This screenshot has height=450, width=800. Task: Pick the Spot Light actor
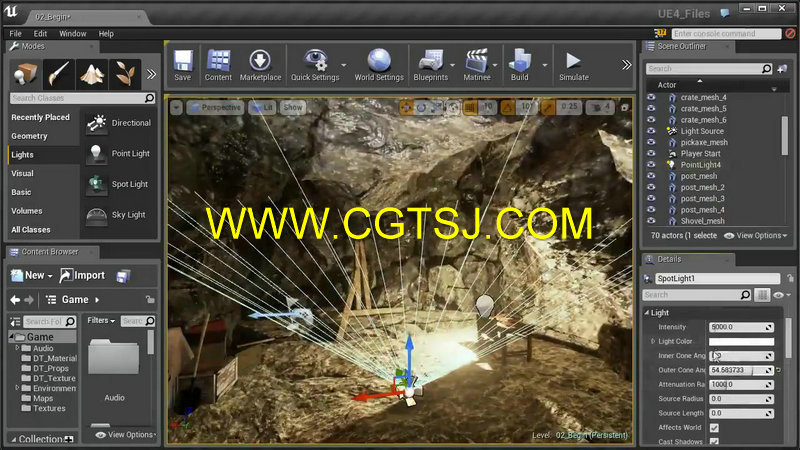click(119, 184)
